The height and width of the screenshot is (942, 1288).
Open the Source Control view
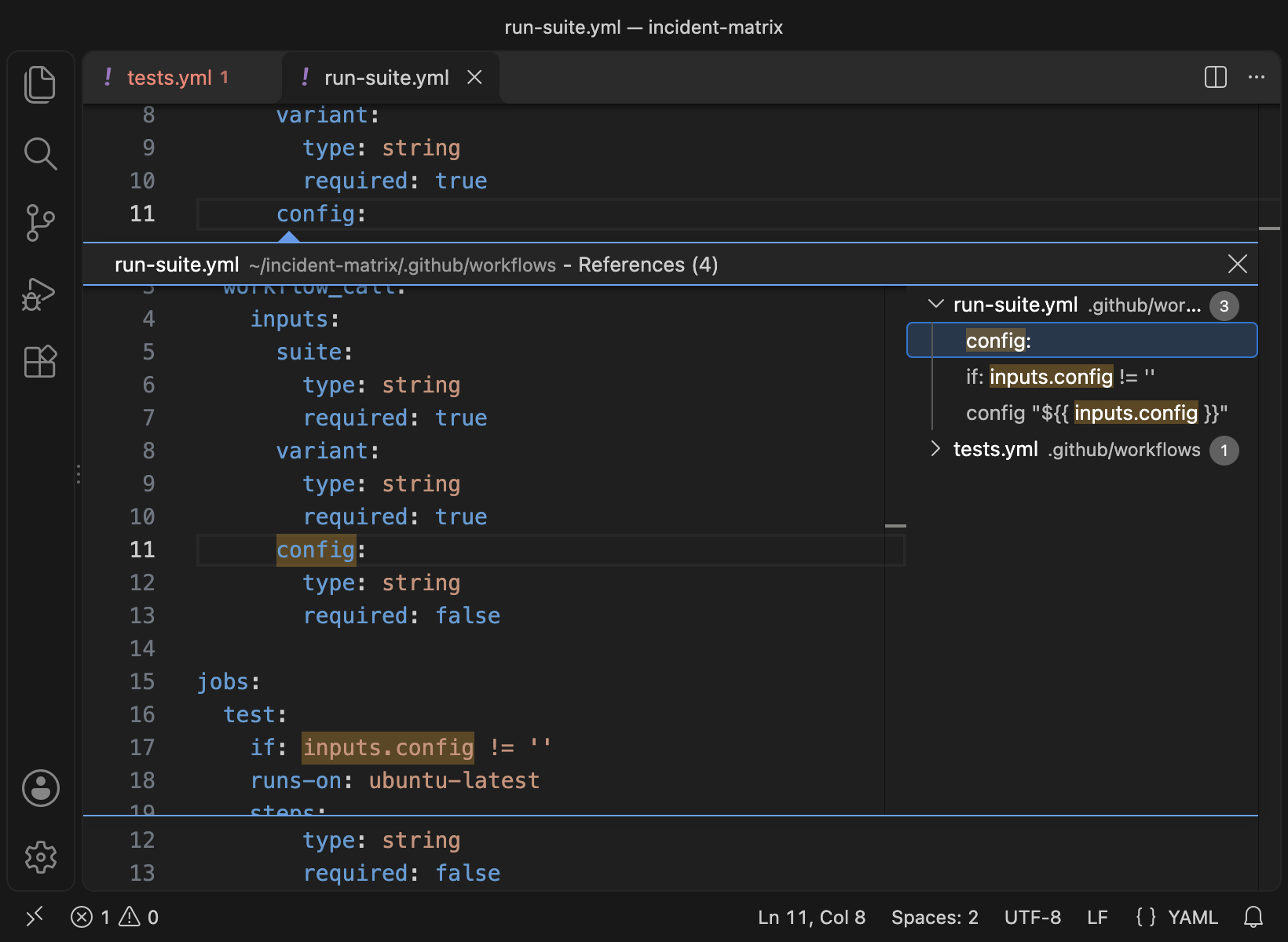tap(40, 223)
